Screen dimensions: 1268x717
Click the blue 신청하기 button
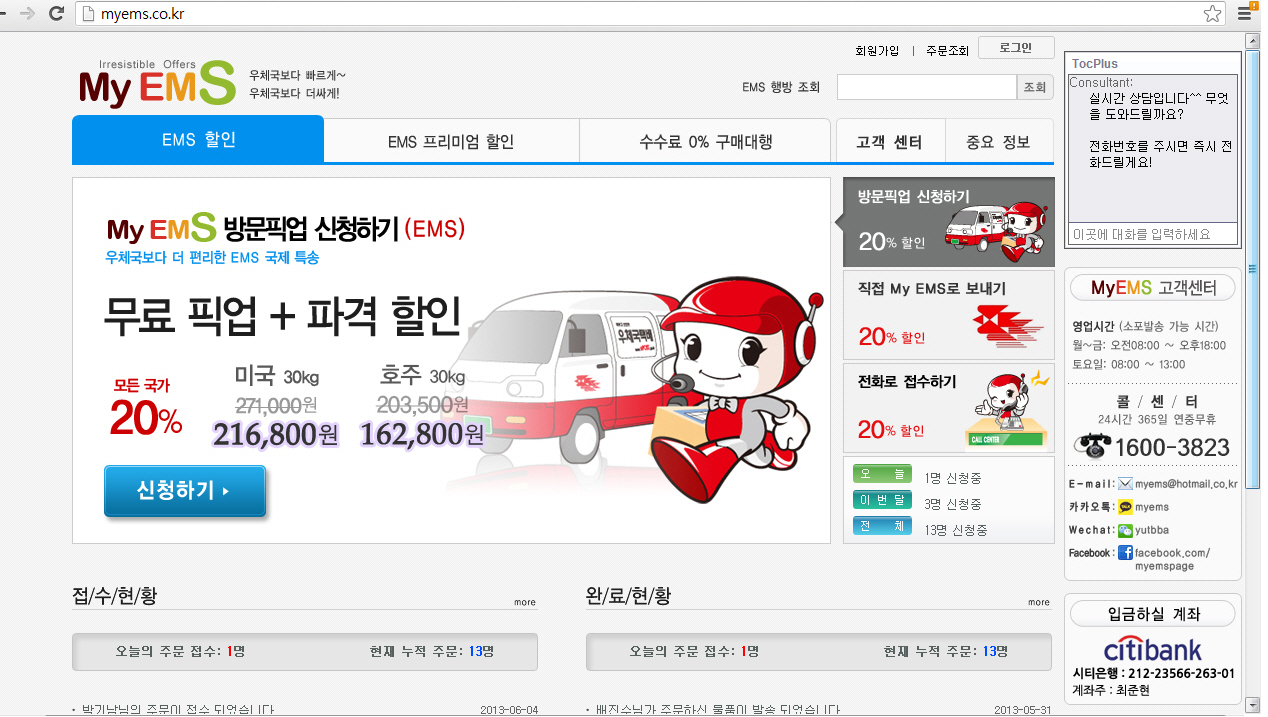[x=185, y=491]
